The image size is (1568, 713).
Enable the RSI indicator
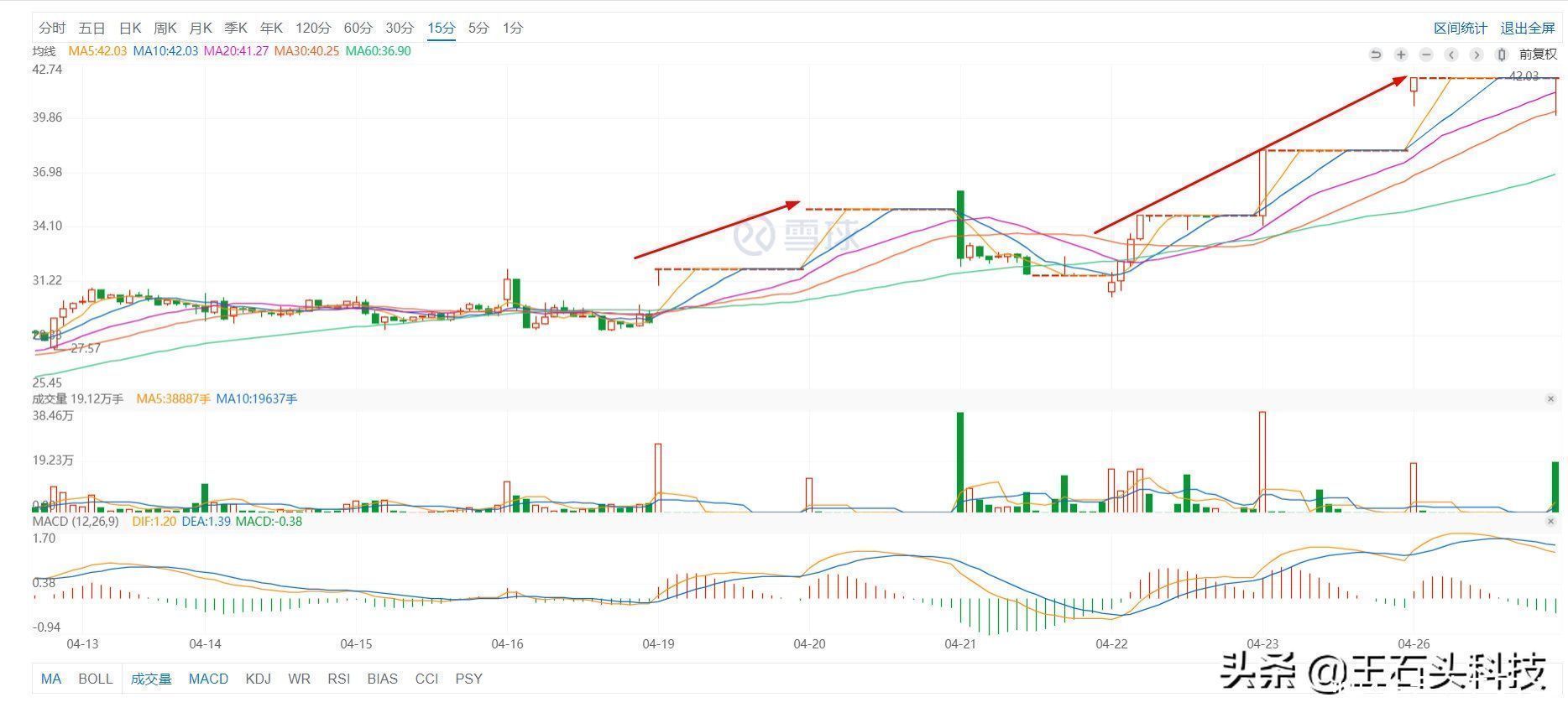tap(339, 679)
